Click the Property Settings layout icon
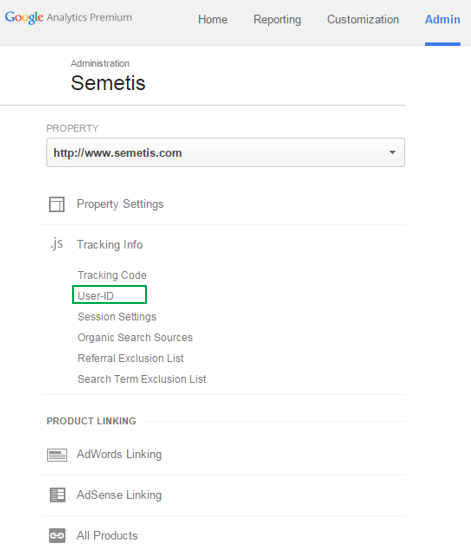This screenshot has height=554, width=471. click(x=57, y=204)
